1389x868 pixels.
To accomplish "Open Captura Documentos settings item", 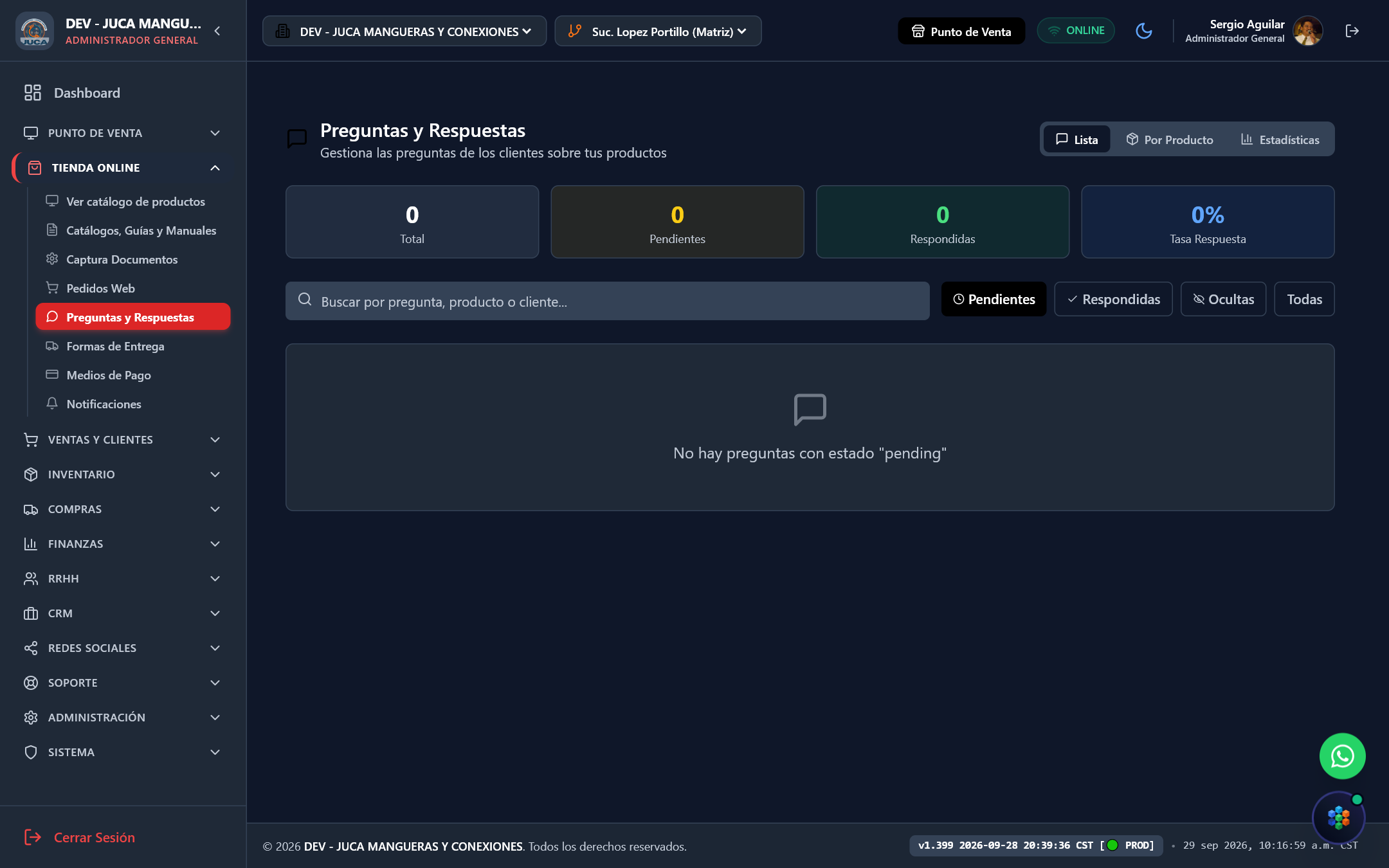I will [133, 259].
